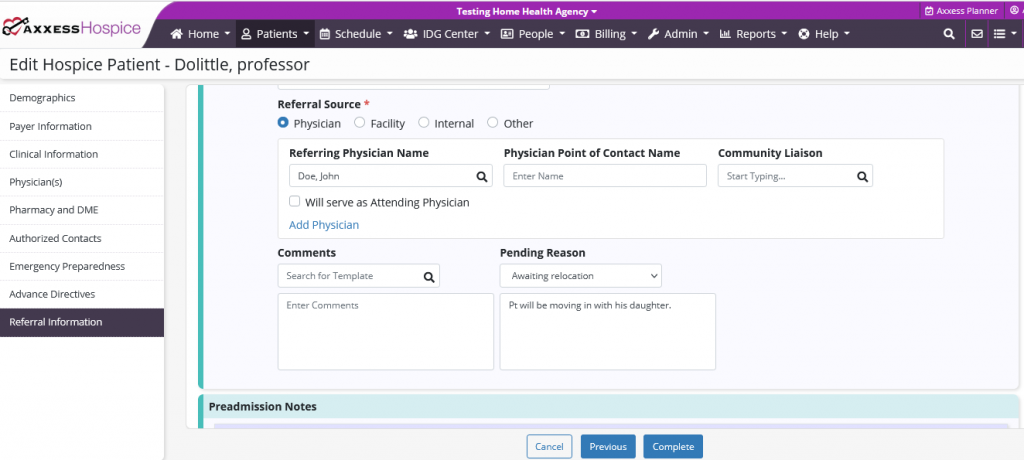Click the Previous button
This screenshot has width=1024, height=460.
tap(607, 447)
